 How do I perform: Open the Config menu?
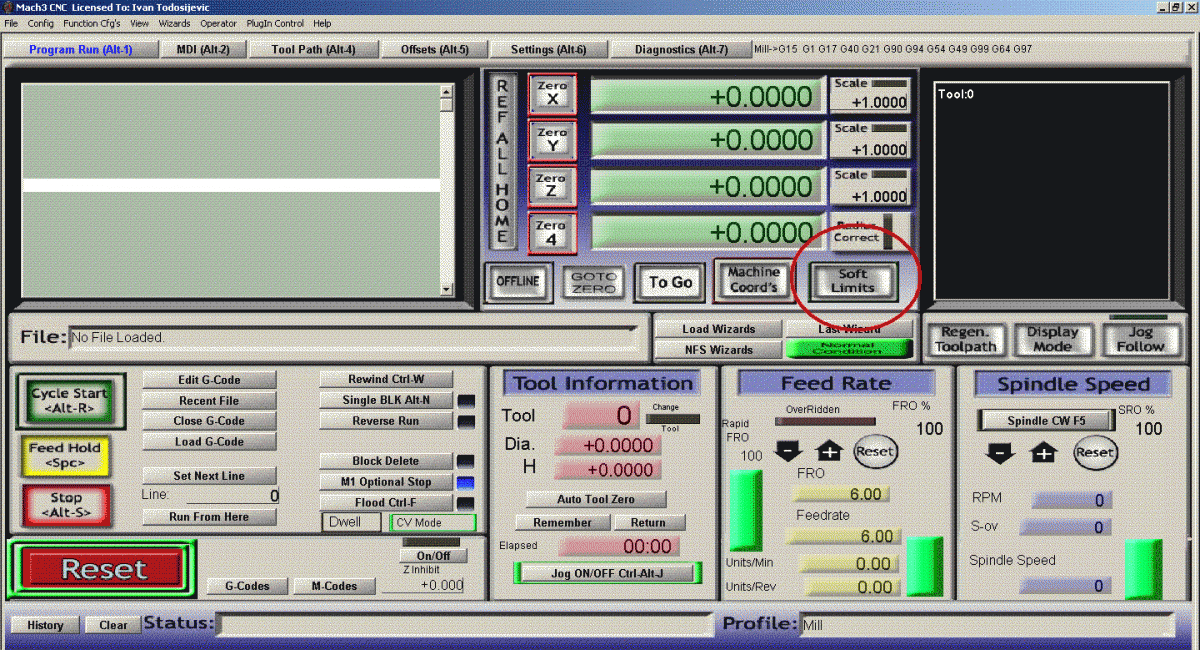pyautogui.click(x=41, y=23)
